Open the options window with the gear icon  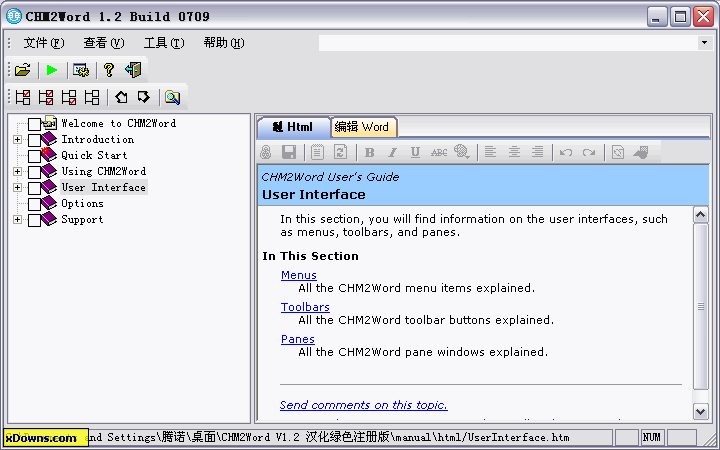(81, 70)
